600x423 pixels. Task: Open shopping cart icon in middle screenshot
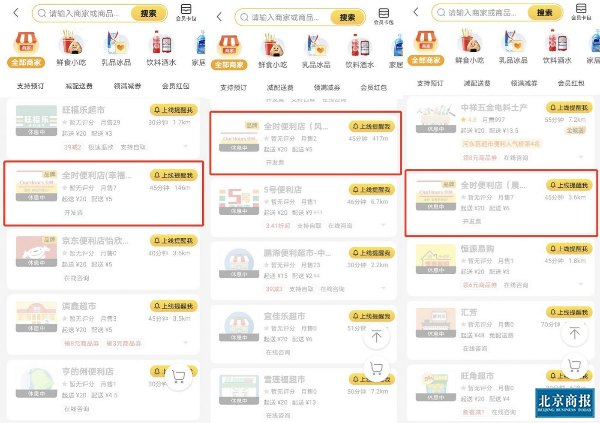(x=377, y=369)
